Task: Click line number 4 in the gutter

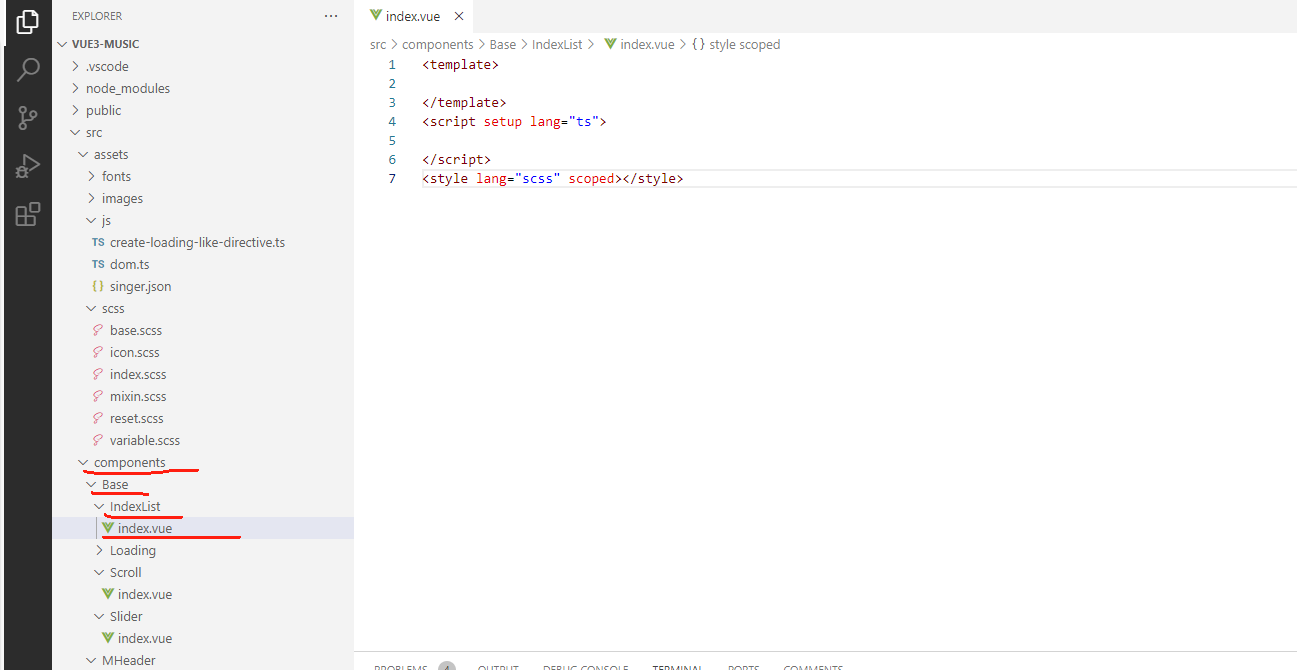Action: click(x=392, y=121)
